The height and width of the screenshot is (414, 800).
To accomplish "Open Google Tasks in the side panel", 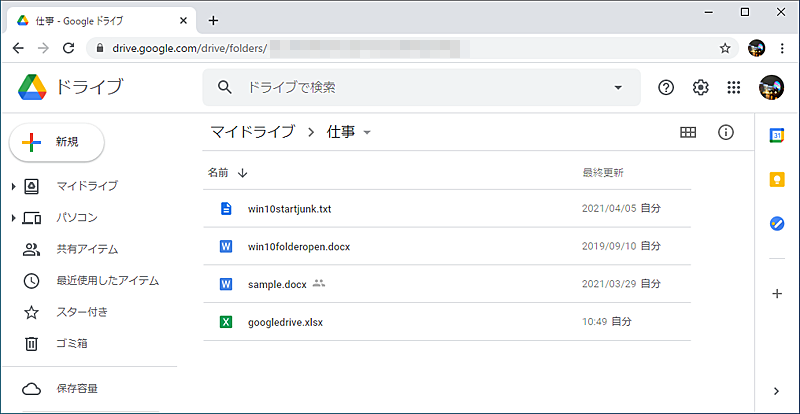I will pyautogui.click(x=776, y=224).
